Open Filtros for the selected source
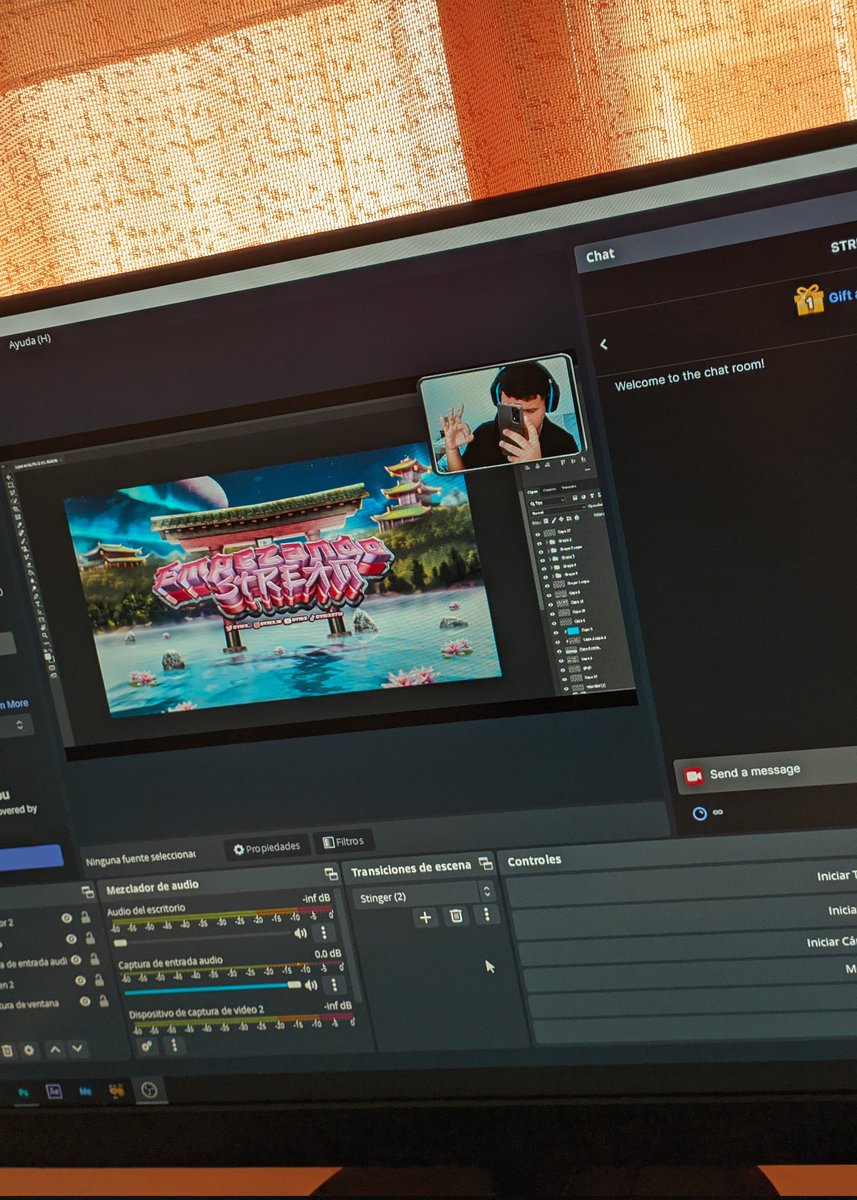Screen dimensions: 857x1200 [345, 840]
